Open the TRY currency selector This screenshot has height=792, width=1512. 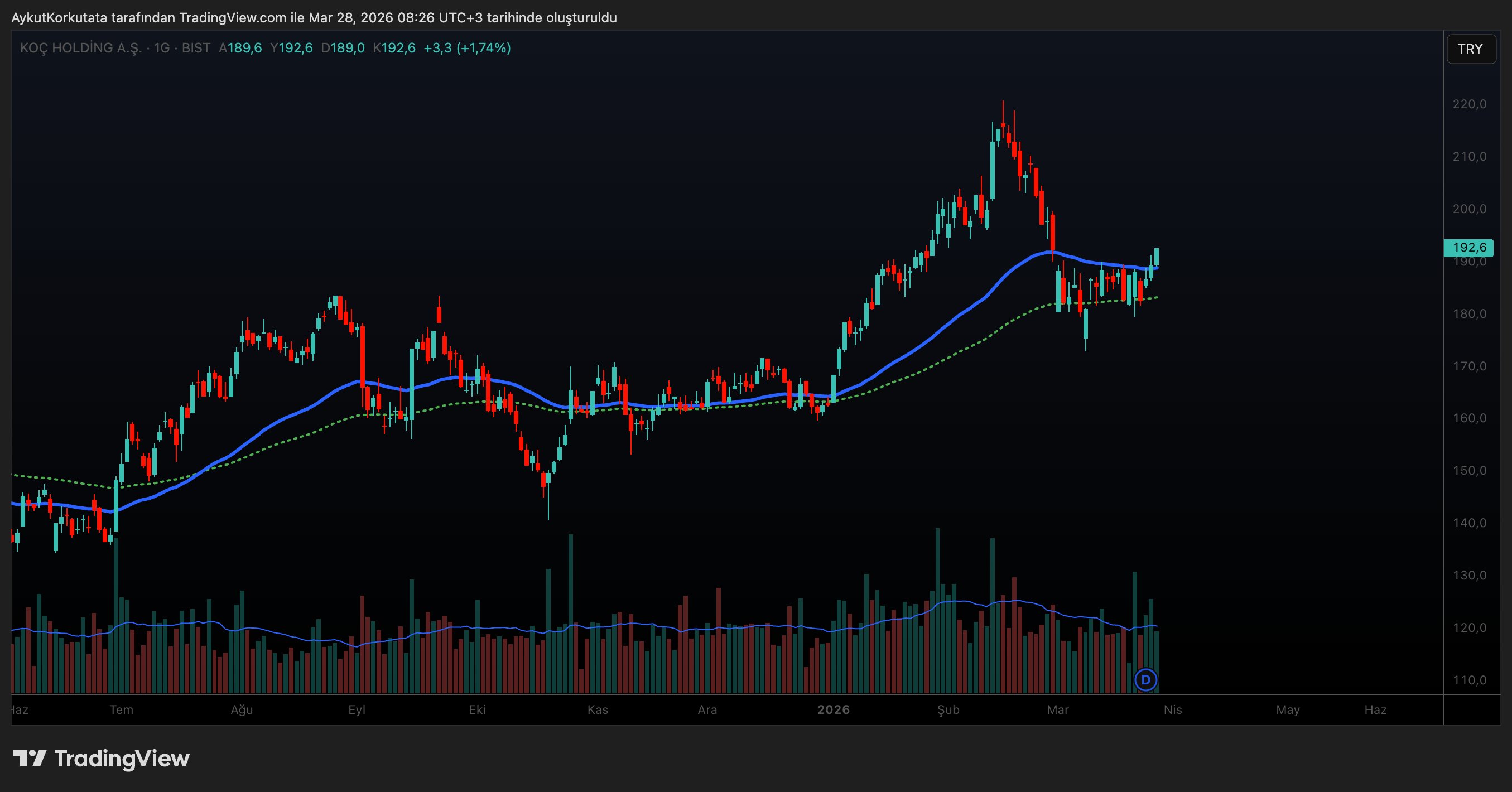[x=1470, y=49]
